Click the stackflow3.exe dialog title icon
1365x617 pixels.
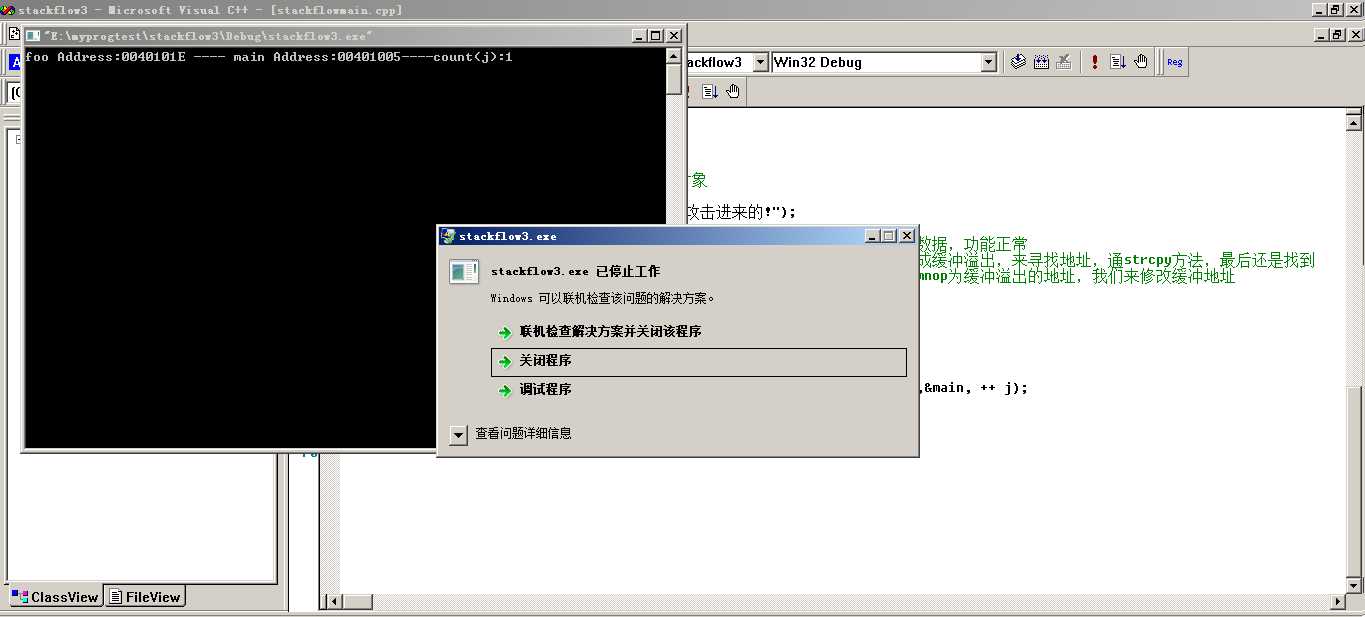point(448,236)
